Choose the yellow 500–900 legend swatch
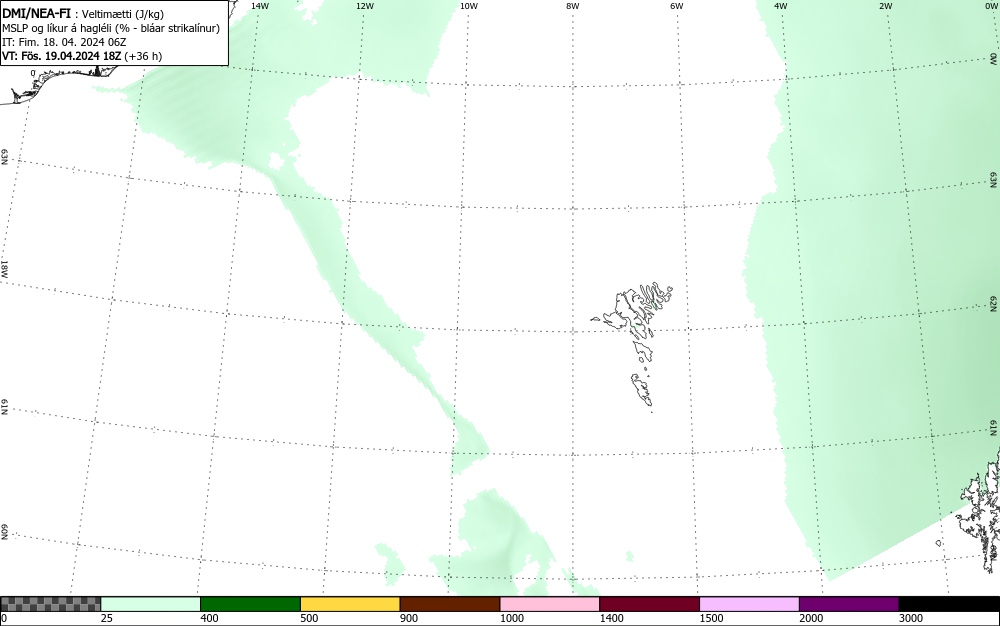The image size is (1000, 626). tap(350, 604)
